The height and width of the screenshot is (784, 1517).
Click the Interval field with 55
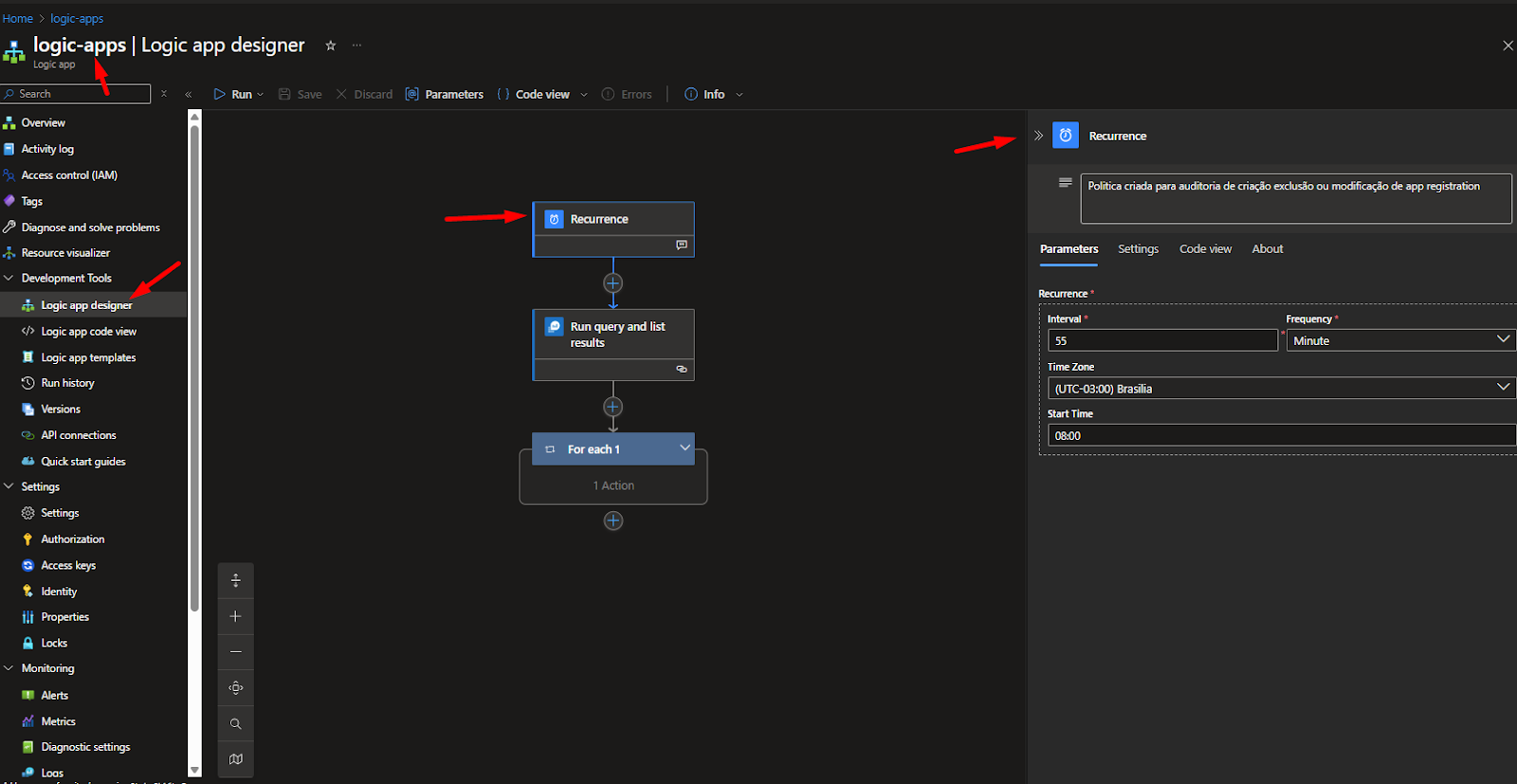[1162, 340]
